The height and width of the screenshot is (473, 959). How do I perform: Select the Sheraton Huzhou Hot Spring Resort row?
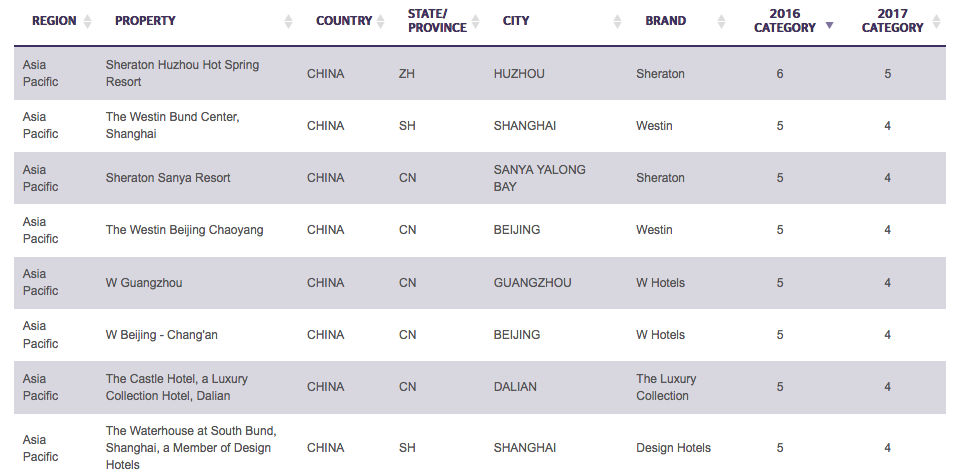tap(480, 73)
